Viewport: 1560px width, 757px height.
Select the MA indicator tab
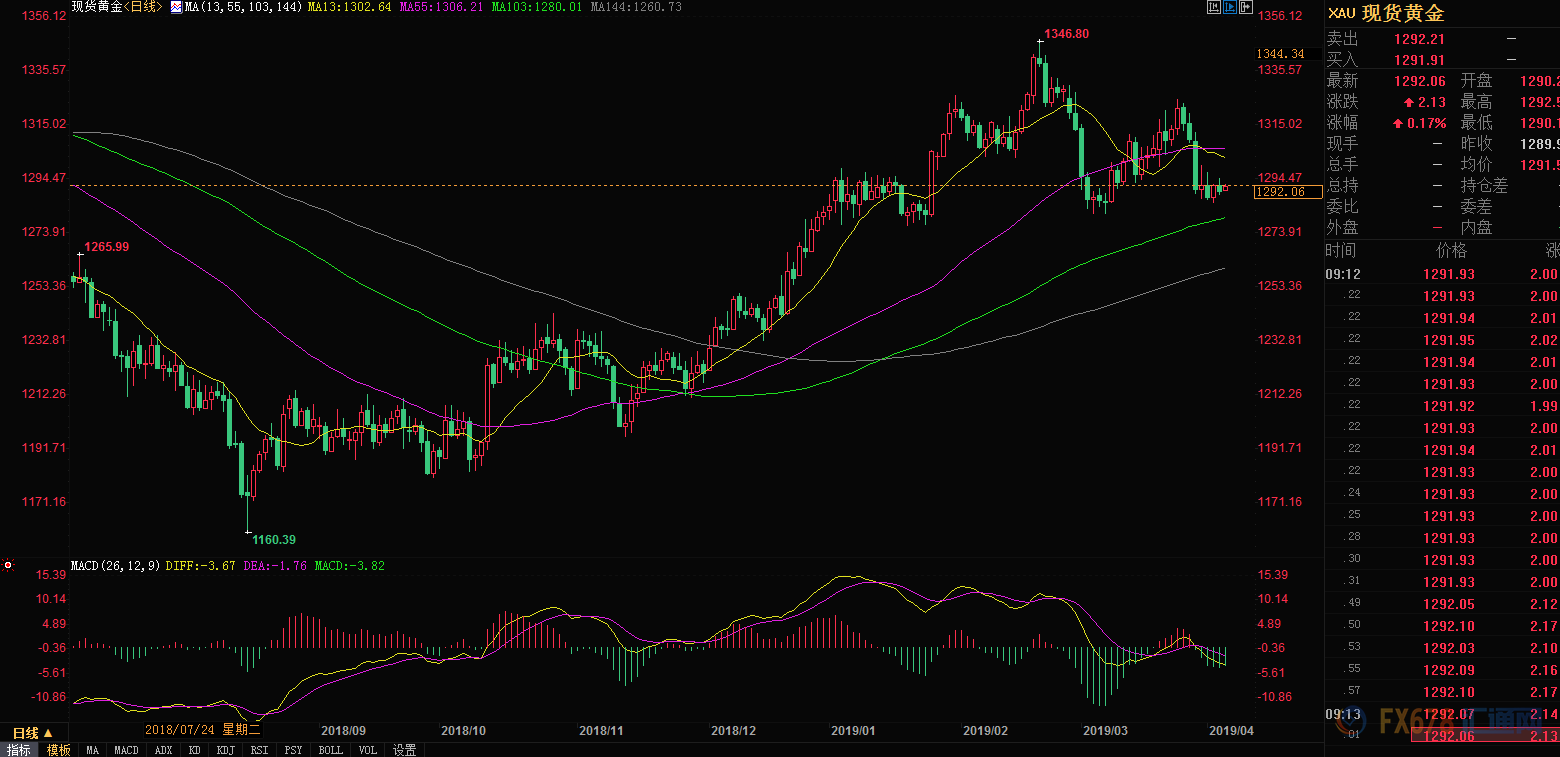tap(92, 750)
